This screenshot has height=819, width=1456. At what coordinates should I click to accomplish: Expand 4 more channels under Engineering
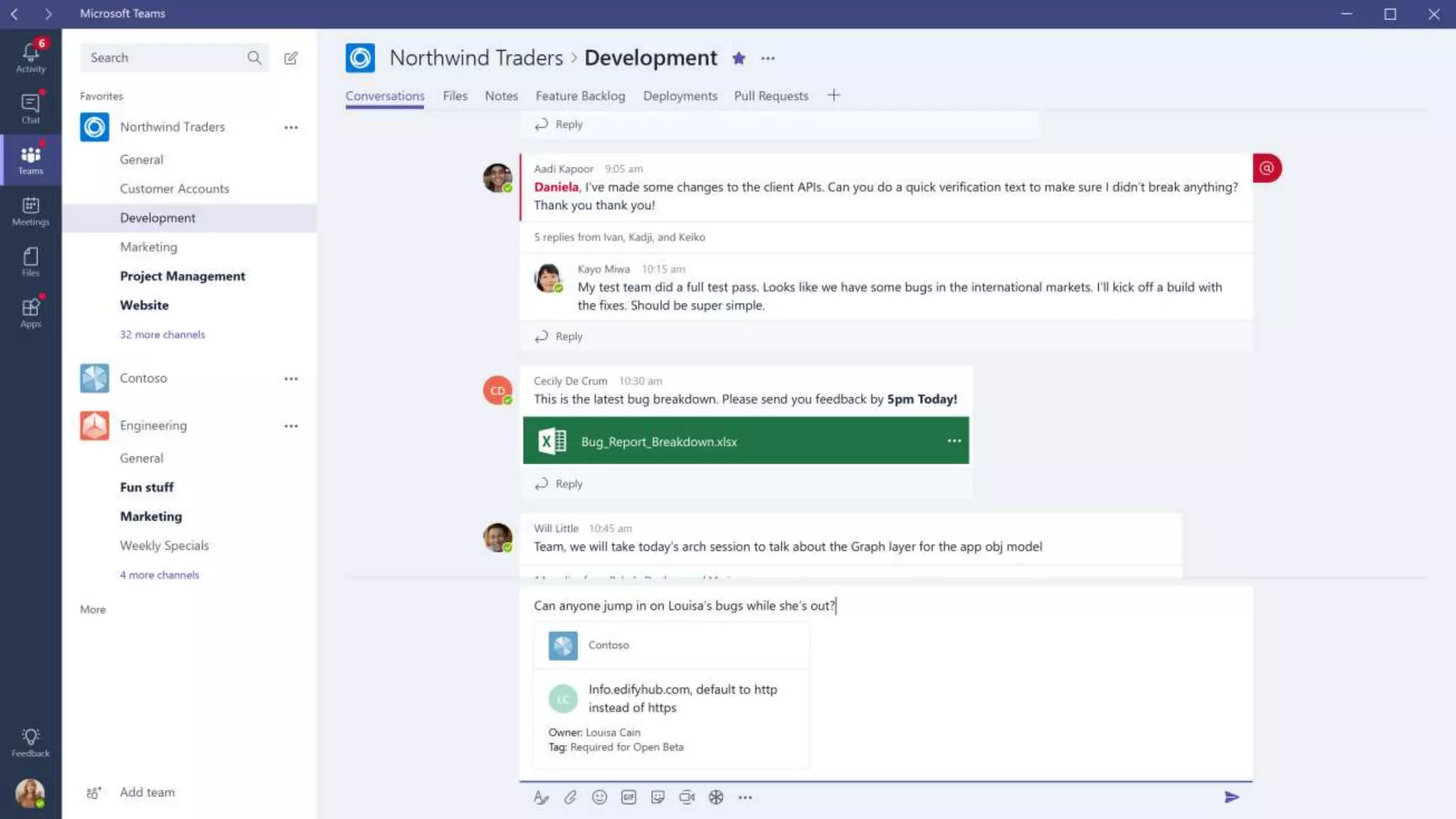point(159,574)
